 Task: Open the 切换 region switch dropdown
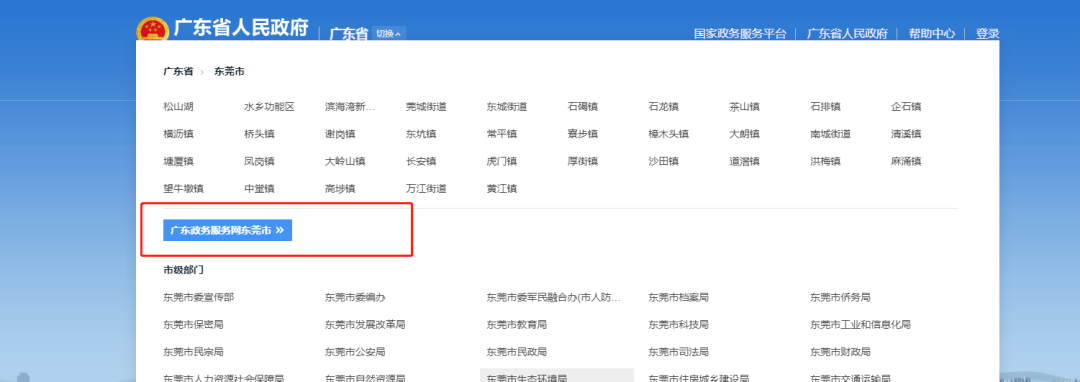tap(389, 33)
